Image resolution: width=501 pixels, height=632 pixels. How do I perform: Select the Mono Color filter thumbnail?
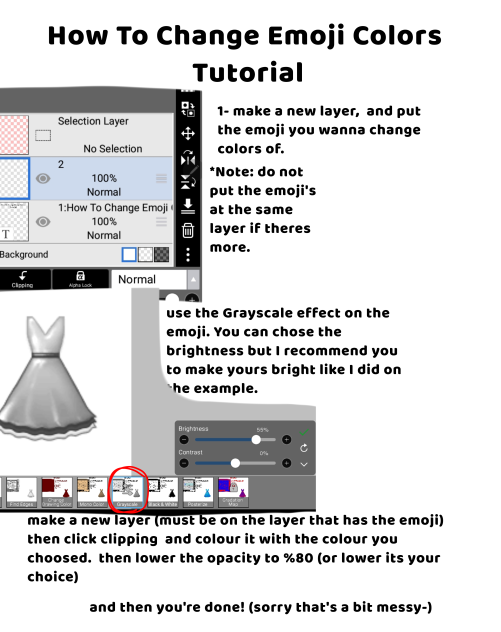pos(92,492)
